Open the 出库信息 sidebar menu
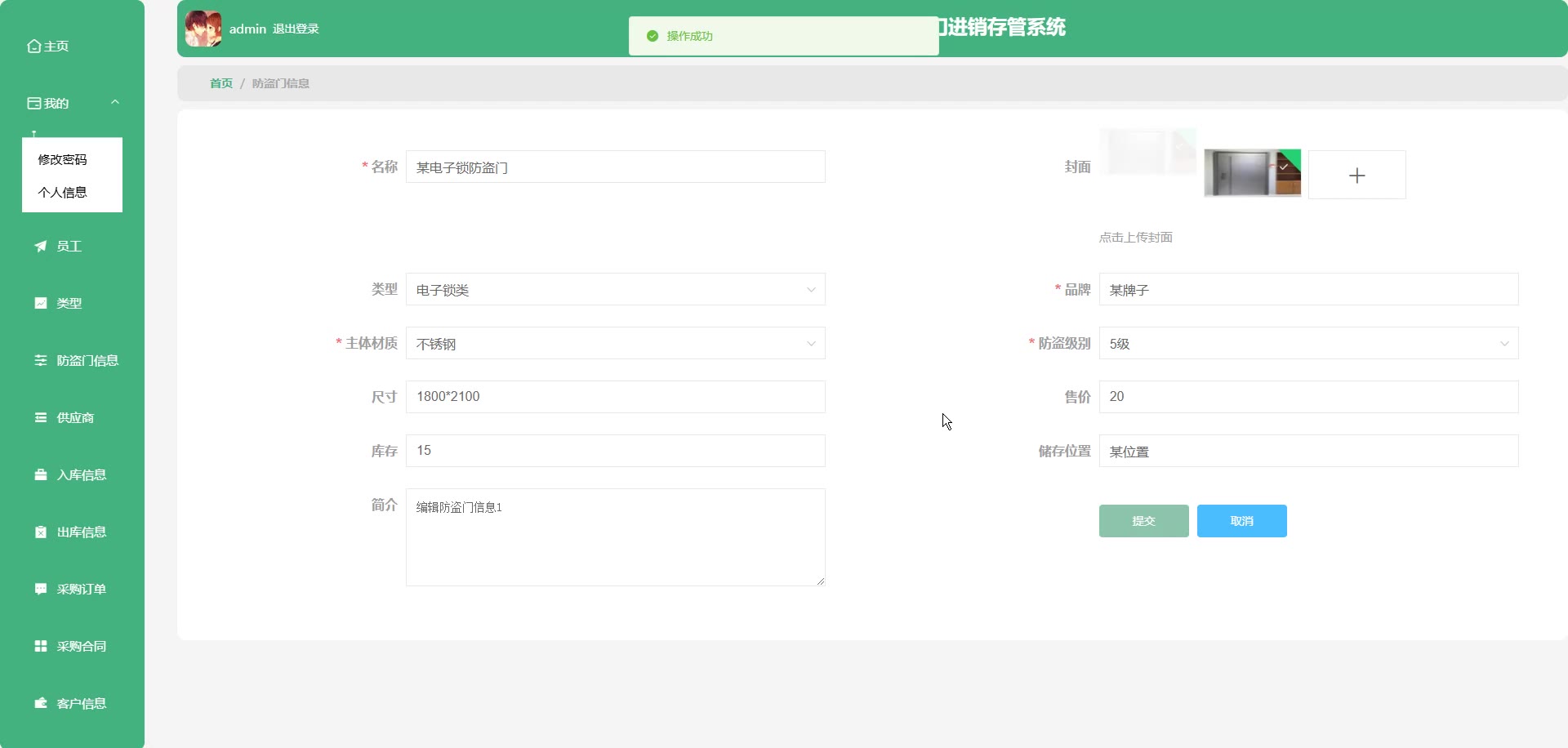 (82, 532)
